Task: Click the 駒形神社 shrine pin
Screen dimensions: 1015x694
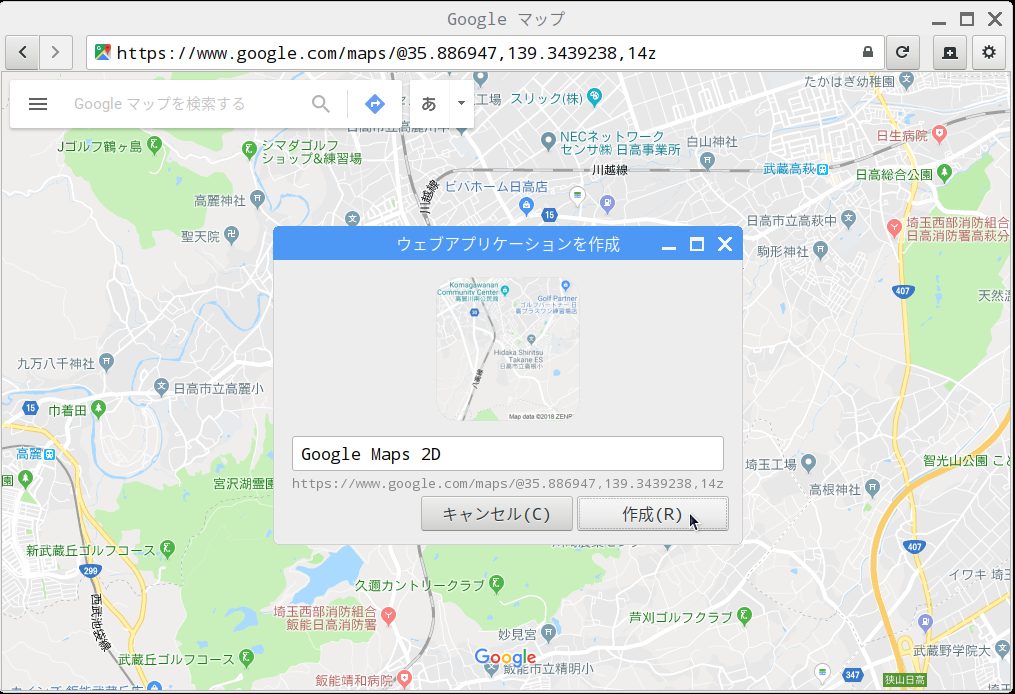Action: click(820, 249)
